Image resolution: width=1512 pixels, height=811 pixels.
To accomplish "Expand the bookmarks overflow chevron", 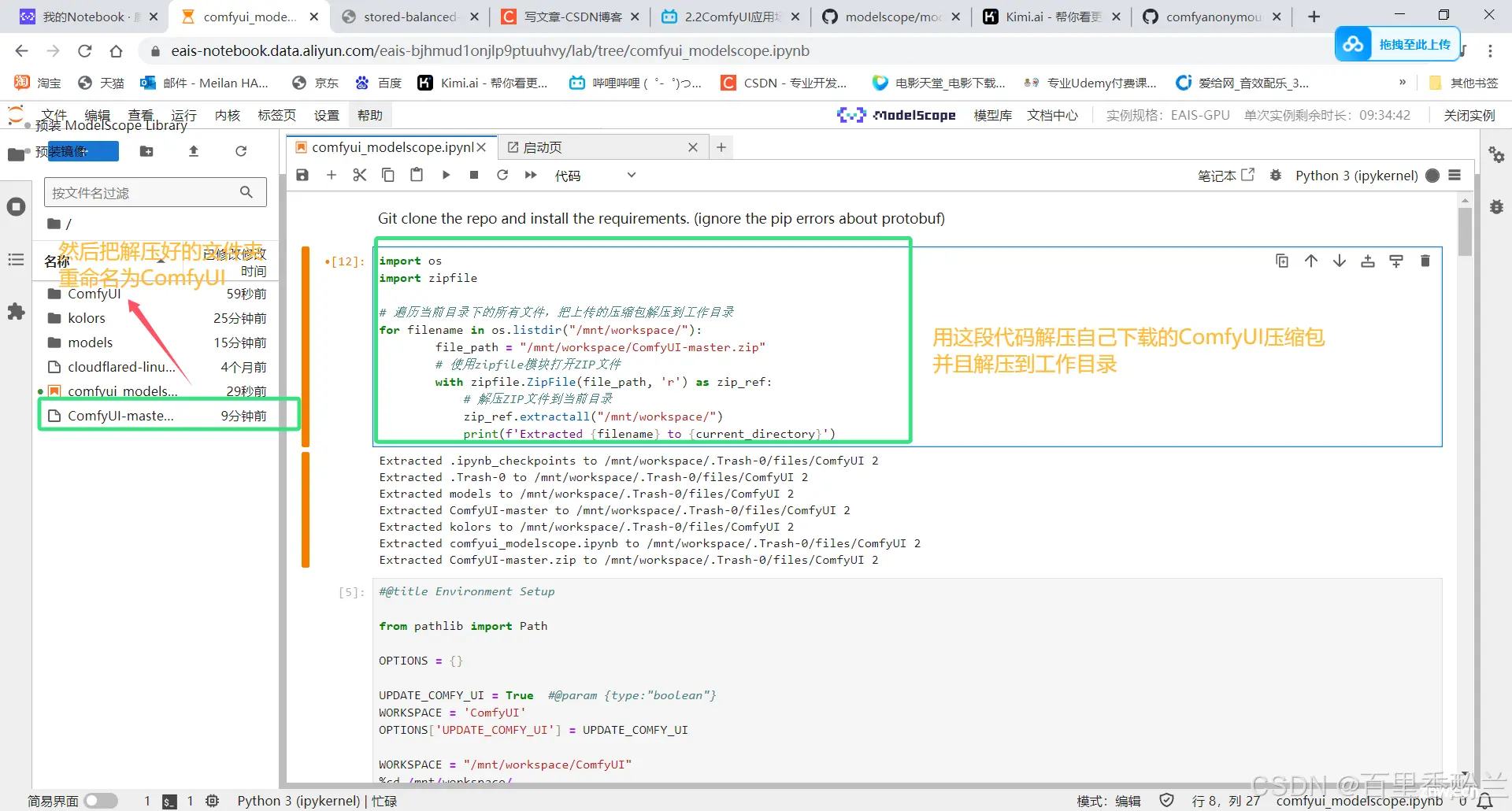I will point(1403,83).
